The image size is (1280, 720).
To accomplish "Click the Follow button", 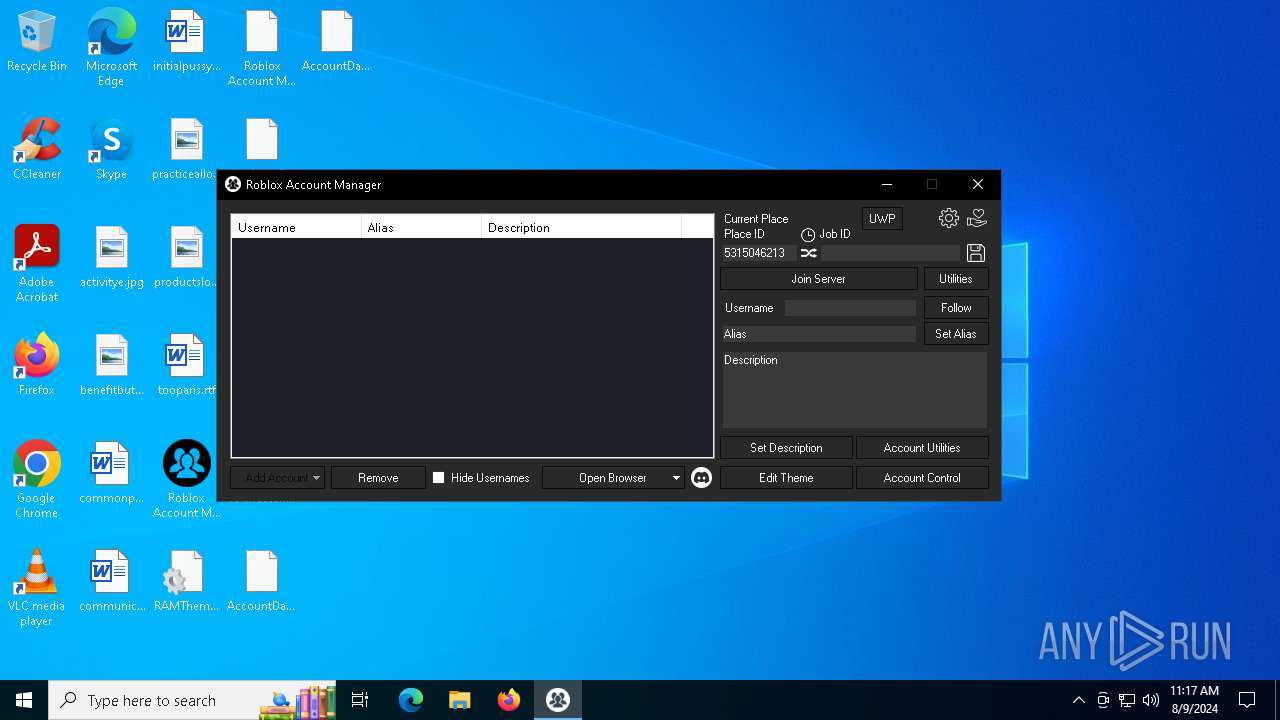I will tap(956, 308).
